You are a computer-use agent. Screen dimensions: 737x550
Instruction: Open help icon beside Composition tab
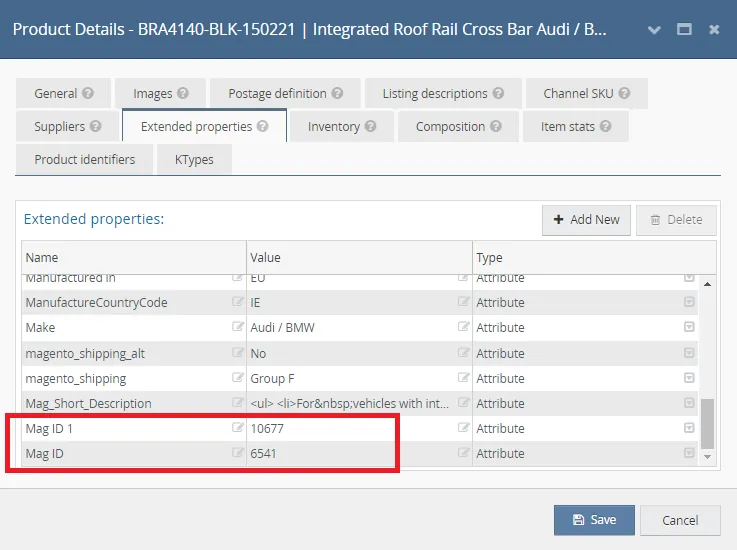pyautogui.click(x=496, y=126)
